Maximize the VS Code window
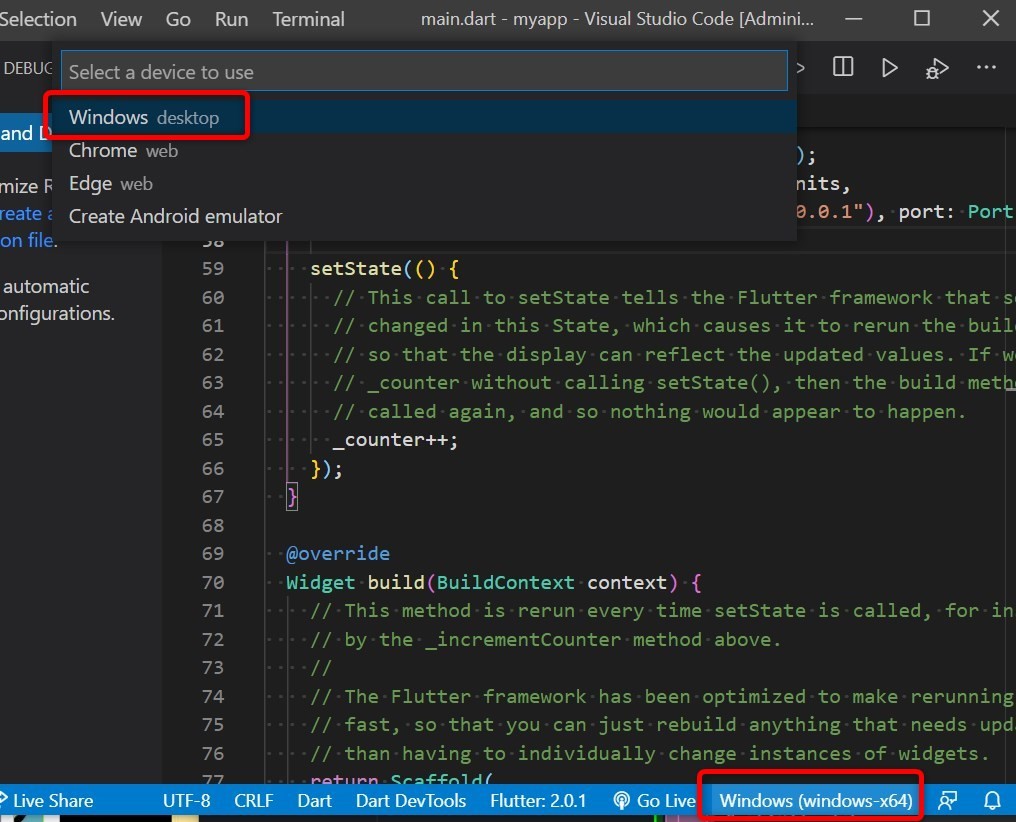The height and width of the screenshot is (822, 1016). click(921, 18)
